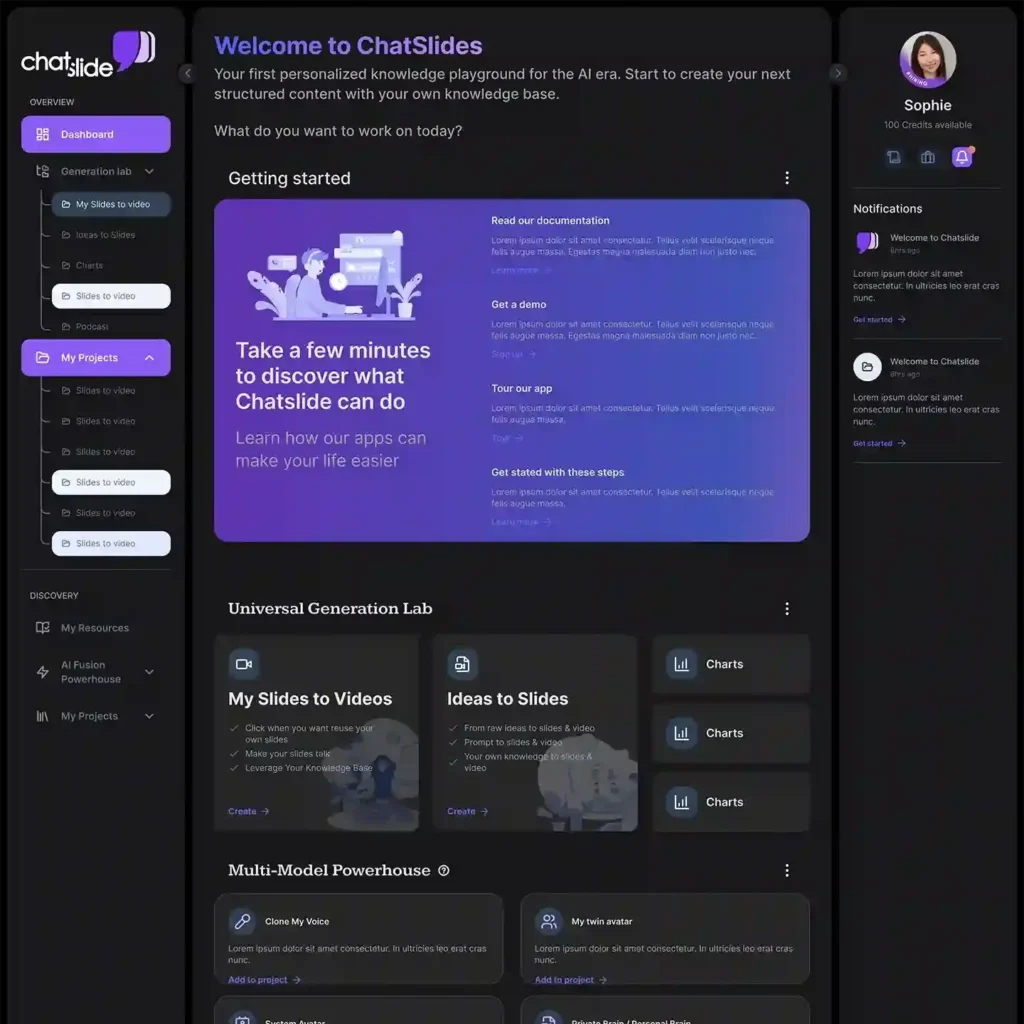Click the chatslide logo icon in first notification
1024x1024 pixels.
point(867,242)
